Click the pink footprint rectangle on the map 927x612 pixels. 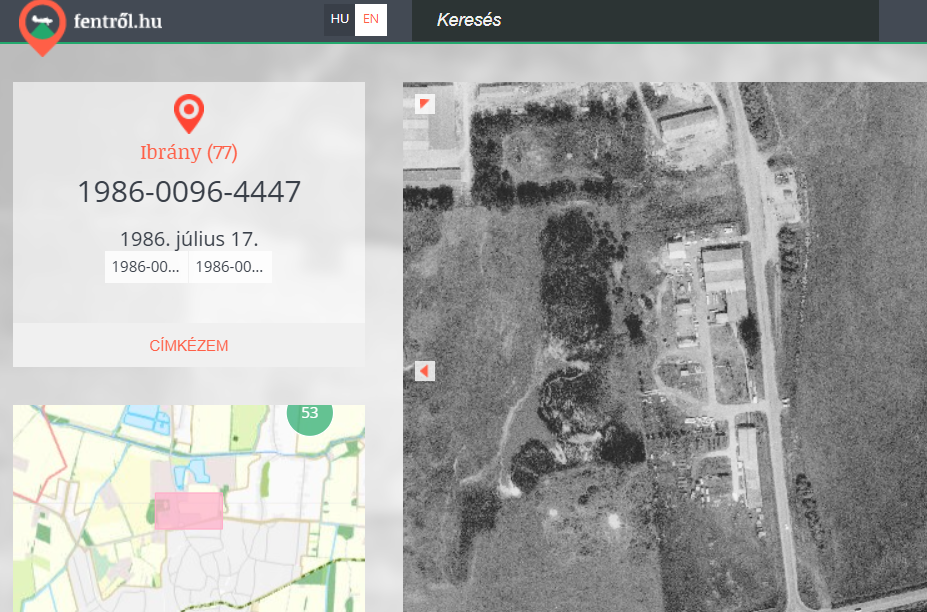pos(189,510)
